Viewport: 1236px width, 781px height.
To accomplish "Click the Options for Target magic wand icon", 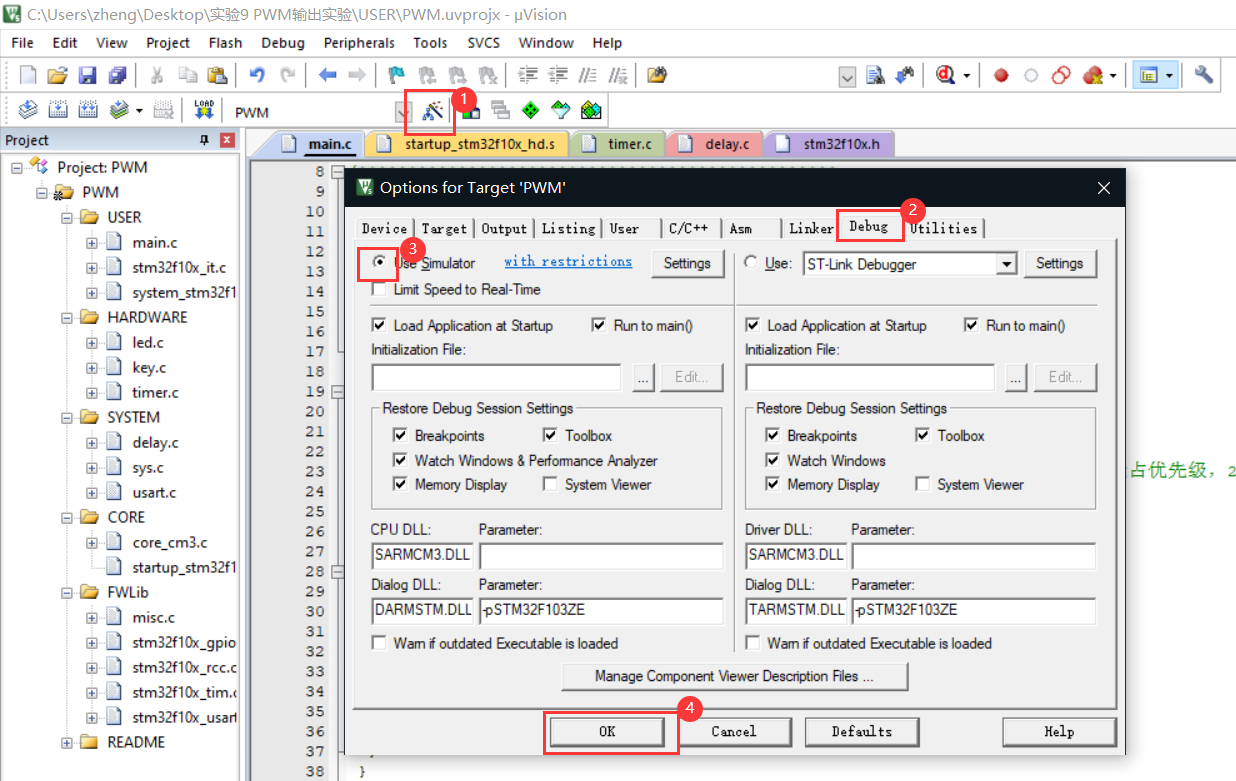I will pyautogui.click(x=433, y=111).
